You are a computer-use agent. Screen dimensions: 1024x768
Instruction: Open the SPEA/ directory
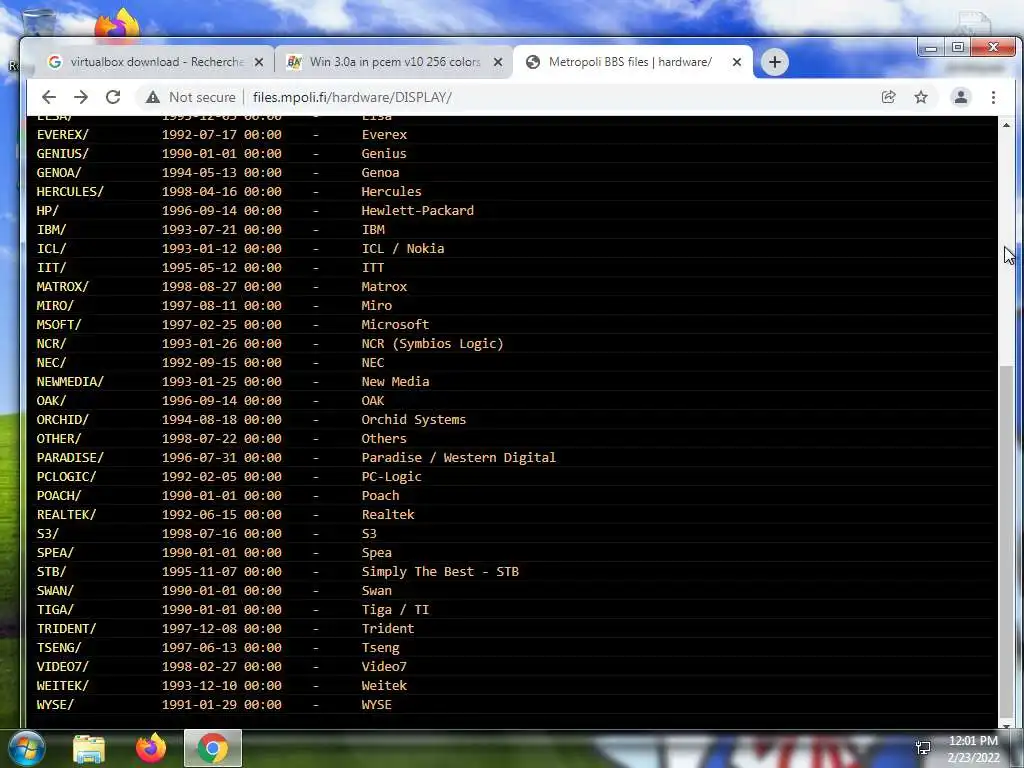click(55, 552)
